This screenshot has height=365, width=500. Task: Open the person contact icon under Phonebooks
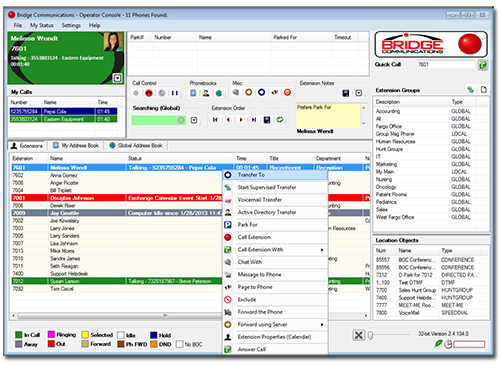(206, 93)
